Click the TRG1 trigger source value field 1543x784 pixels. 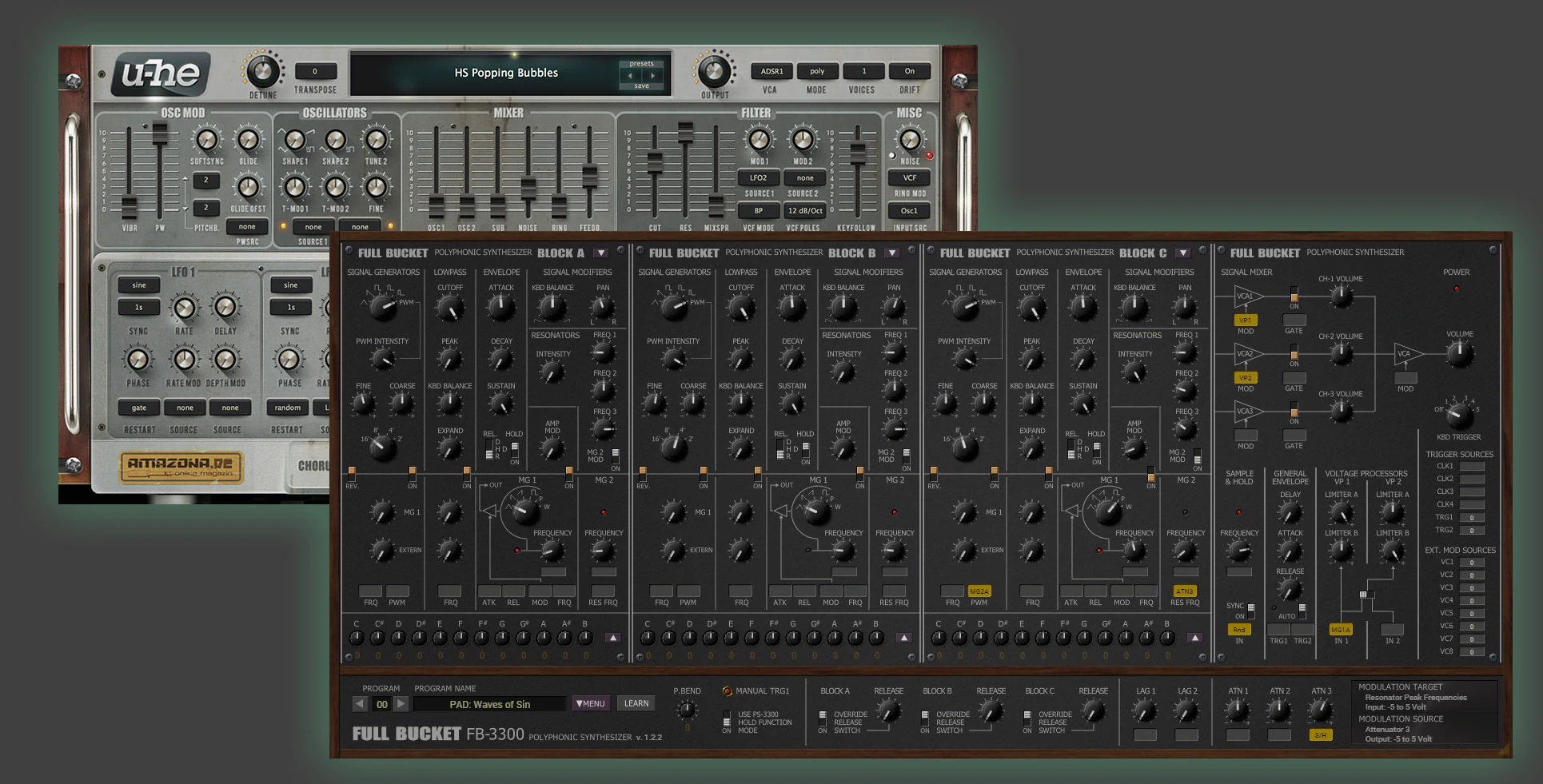pyautogui.click(x=1472, y=518)
